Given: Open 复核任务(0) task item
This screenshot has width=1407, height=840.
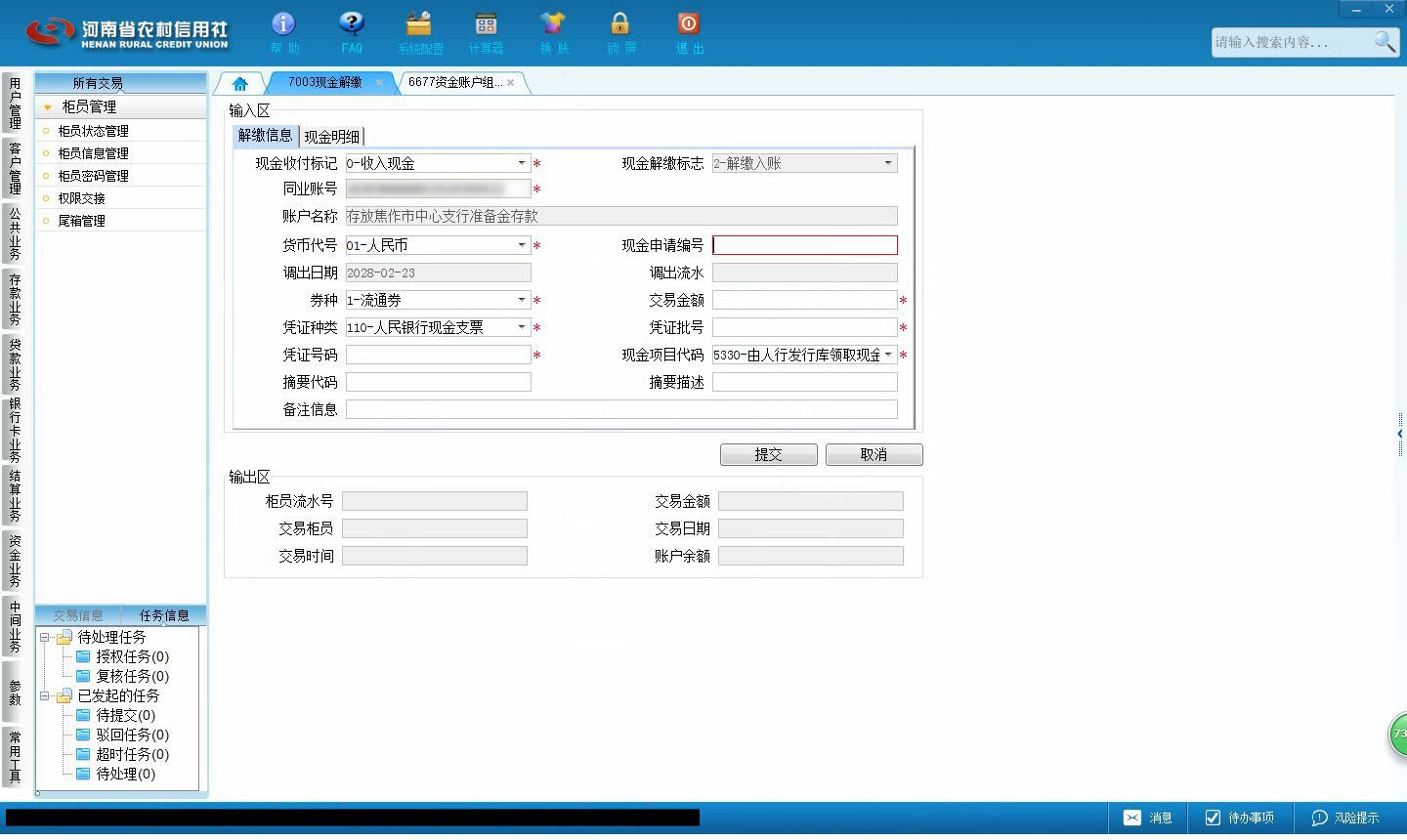Looking at the screenshot, I should [123, 676].
